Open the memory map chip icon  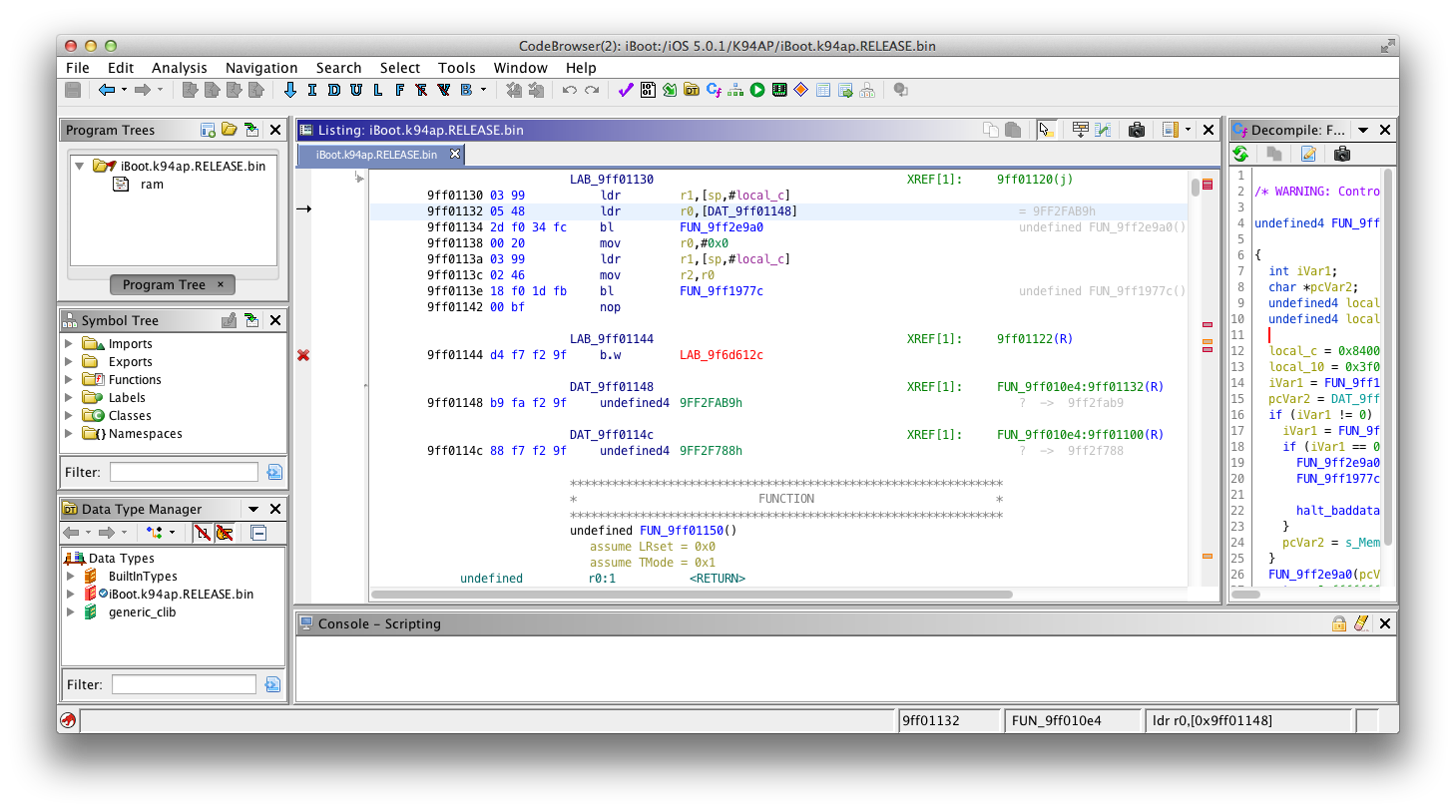pyautogui.click(x=779, y=90)
